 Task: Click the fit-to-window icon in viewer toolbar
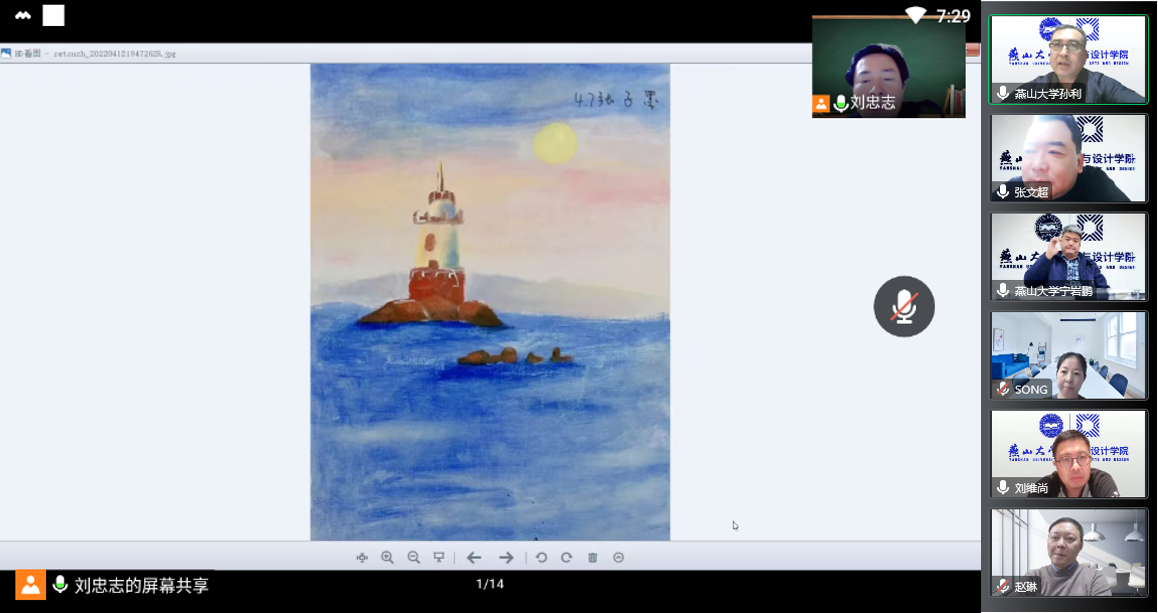click(362, 558)
